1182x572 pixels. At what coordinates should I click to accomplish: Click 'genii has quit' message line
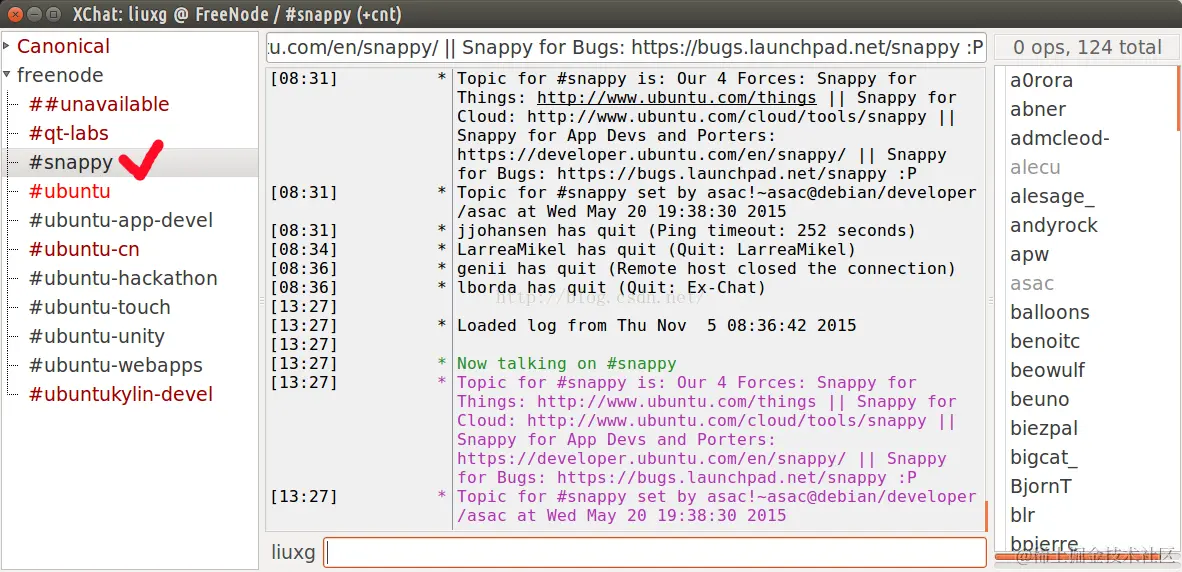tap(706, 268)
